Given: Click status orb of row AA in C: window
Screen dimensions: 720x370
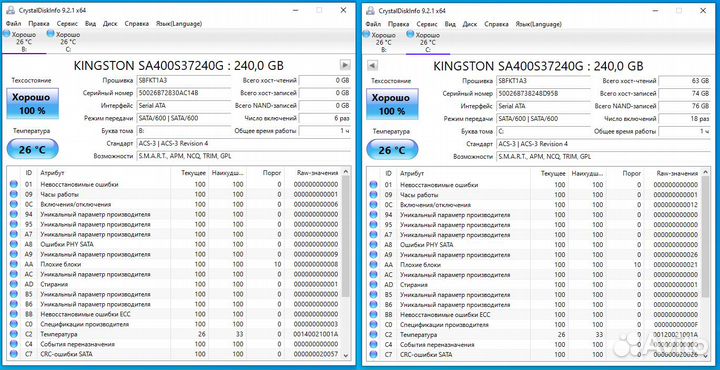Looking at the screenshot, I should pos(373,265).
